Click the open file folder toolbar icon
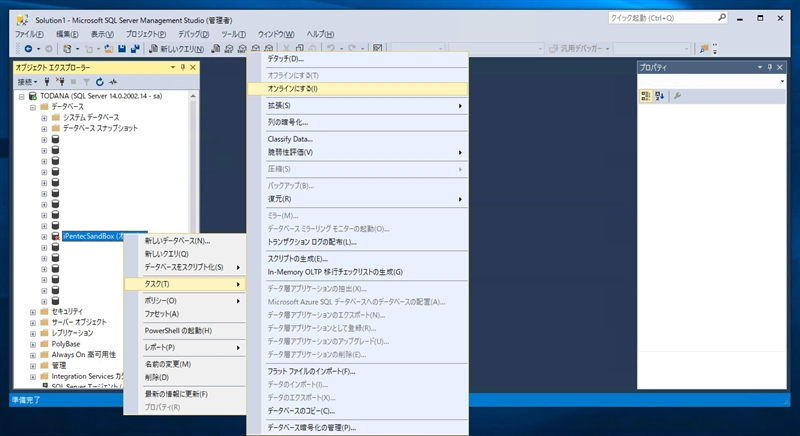The image size is (800, 436). coord(108,48)
